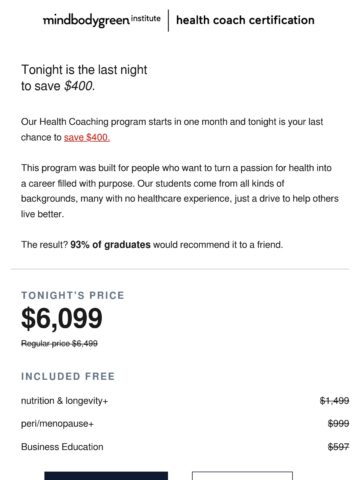Click the dark navy button at bottom
This screenshot has height=480, width=360.
tap(106, 476)
